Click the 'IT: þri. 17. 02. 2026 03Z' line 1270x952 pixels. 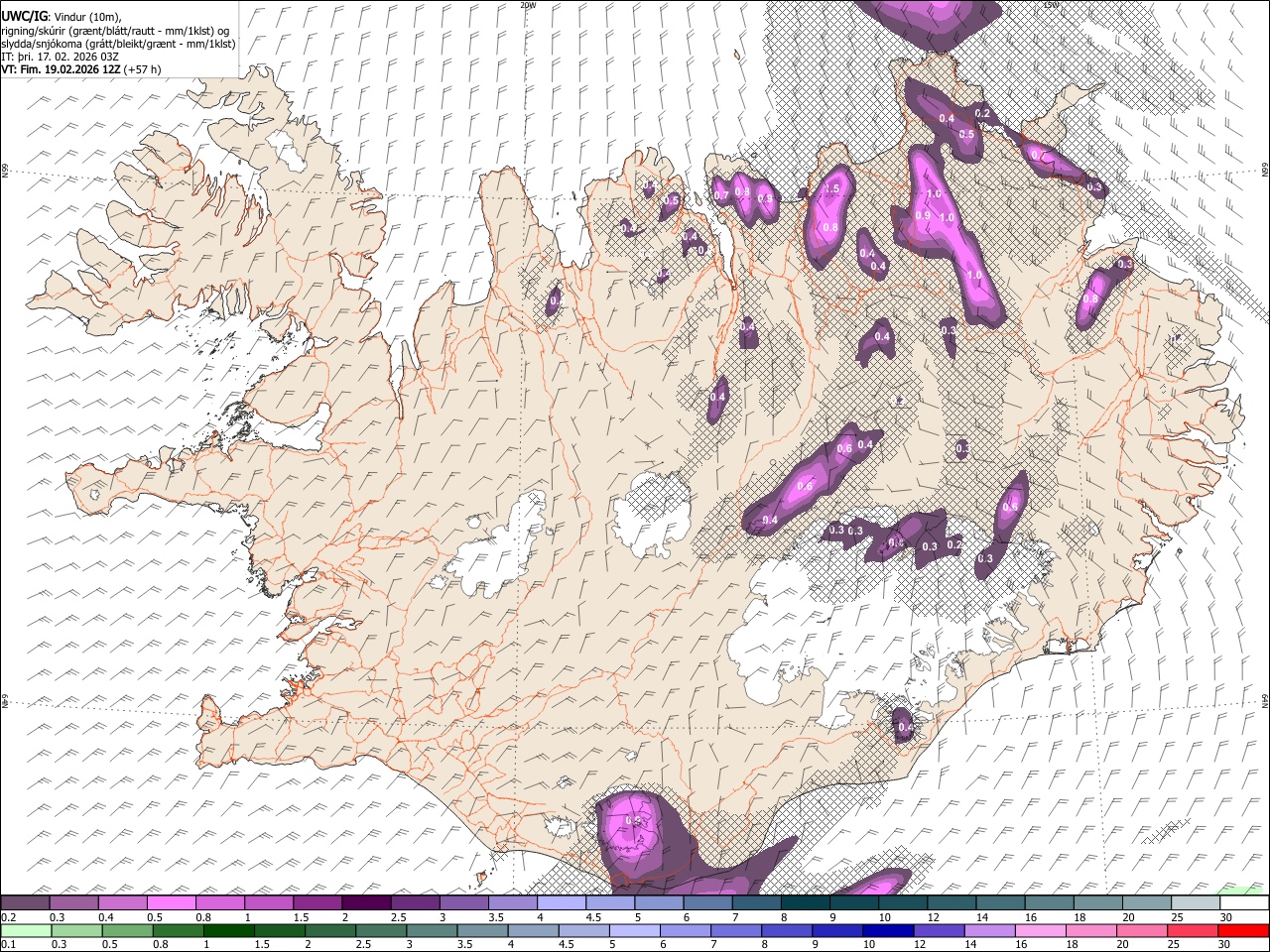(x=61, y=57)
